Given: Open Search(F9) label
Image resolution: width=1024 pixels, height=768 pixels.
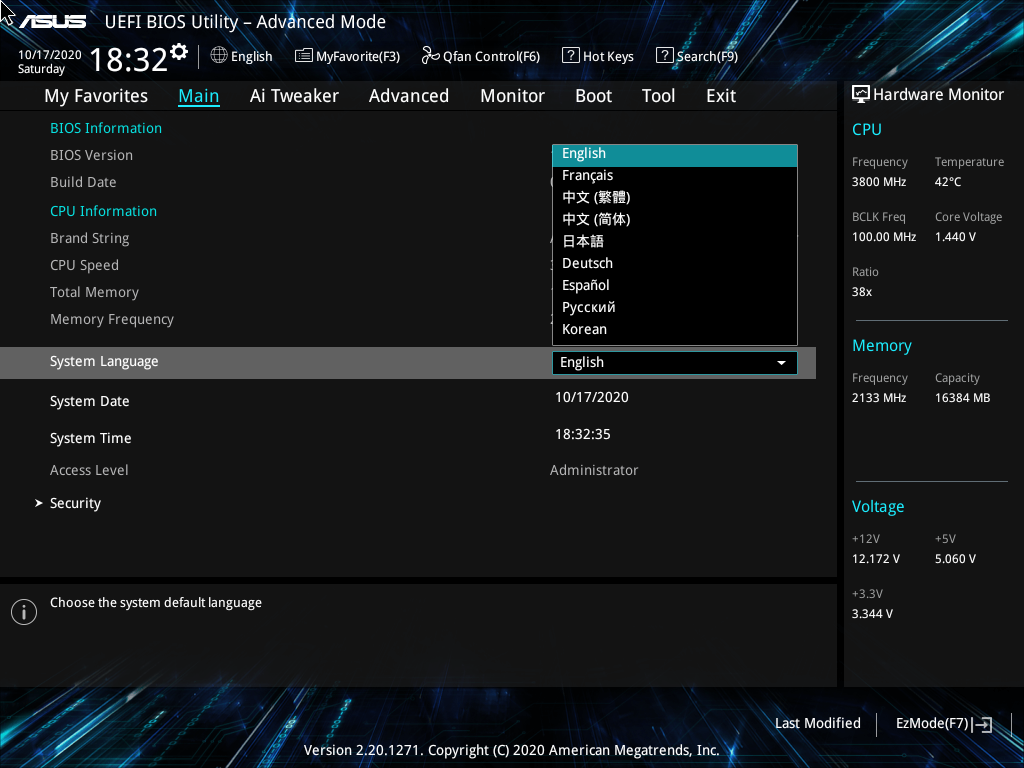Looking at the screenshot, I should point(707,57).
